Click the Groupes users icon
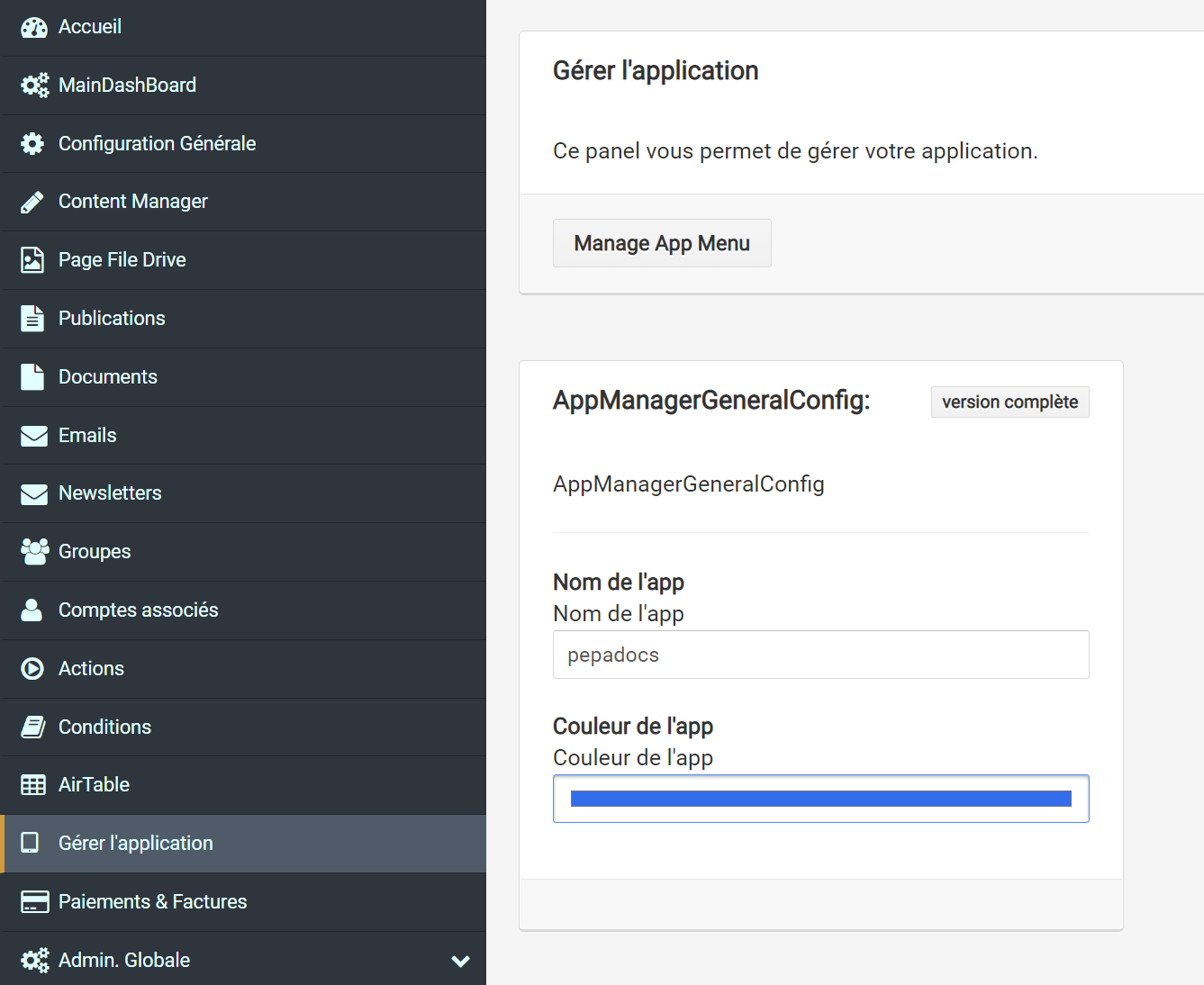The height and width of the screenshot is (985, 1204). (x=34, y=552)
